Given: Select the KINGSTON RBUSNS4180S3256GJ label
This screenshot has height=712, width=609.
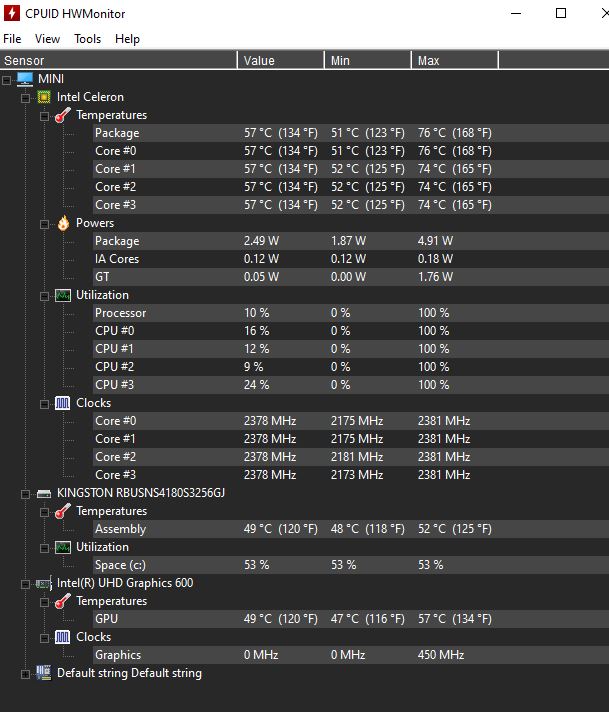Looking at the screenshot, I should [x=141, y=493].
